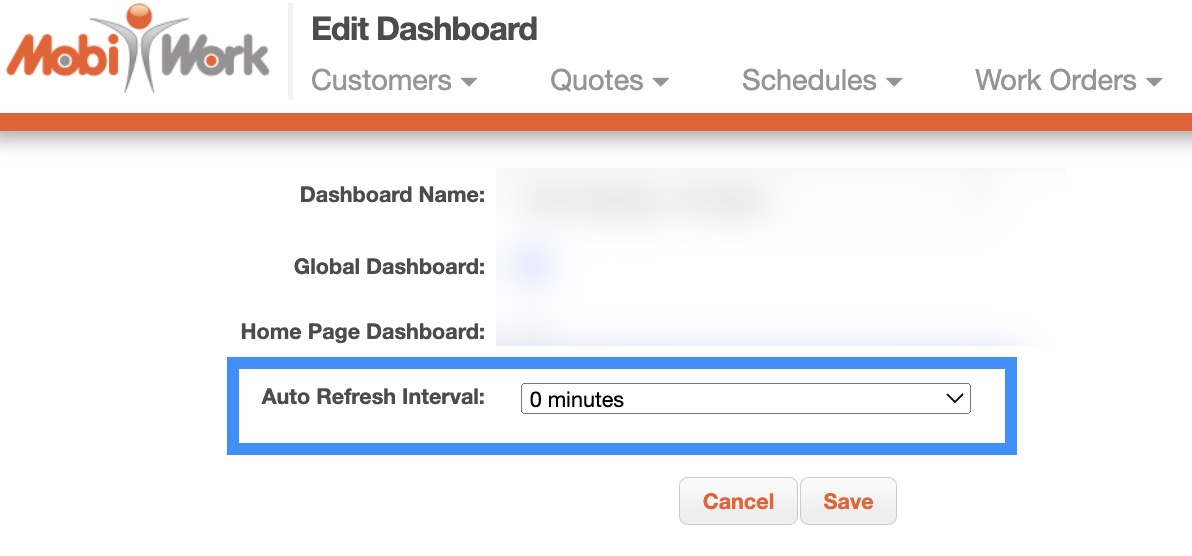
Task: Click the arrow next to Work Orders
Action: (1154, 82)
